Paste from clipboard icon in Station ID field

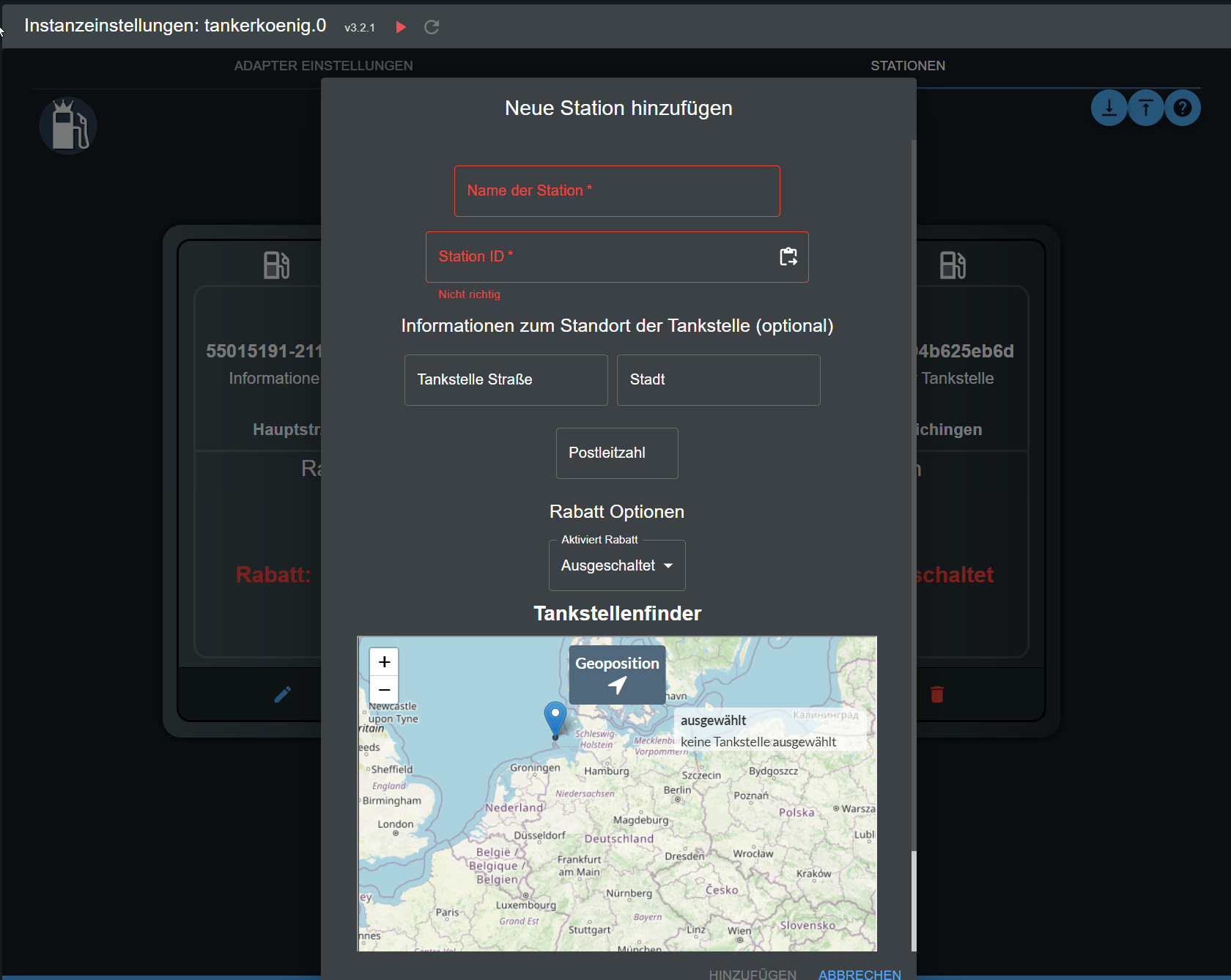click(788, 257)
